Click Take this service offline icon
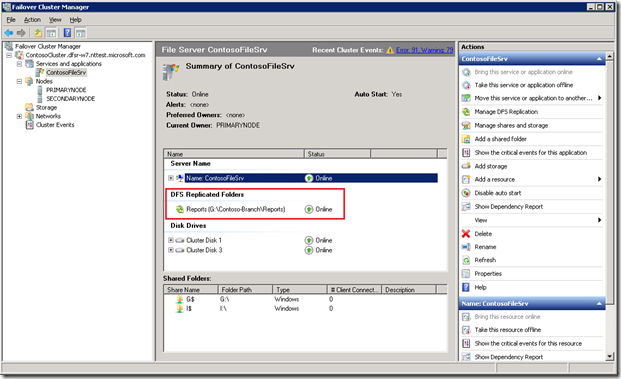Viewport: 621px width, 379px height. pyautogui.click(x=466, y=85)
